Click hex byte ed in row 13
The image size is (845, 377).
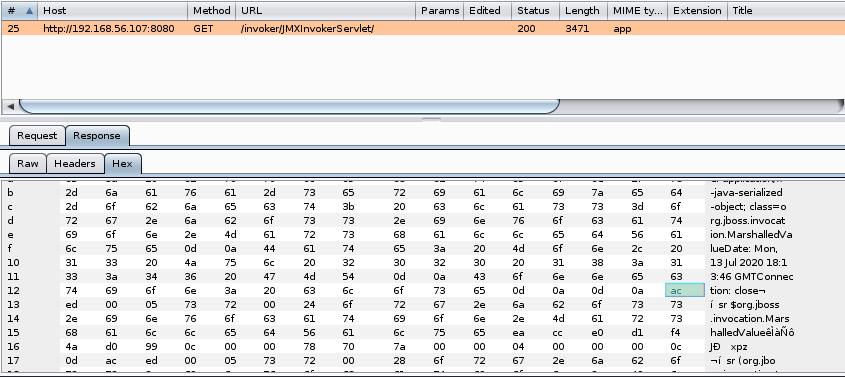coord(71,305)
